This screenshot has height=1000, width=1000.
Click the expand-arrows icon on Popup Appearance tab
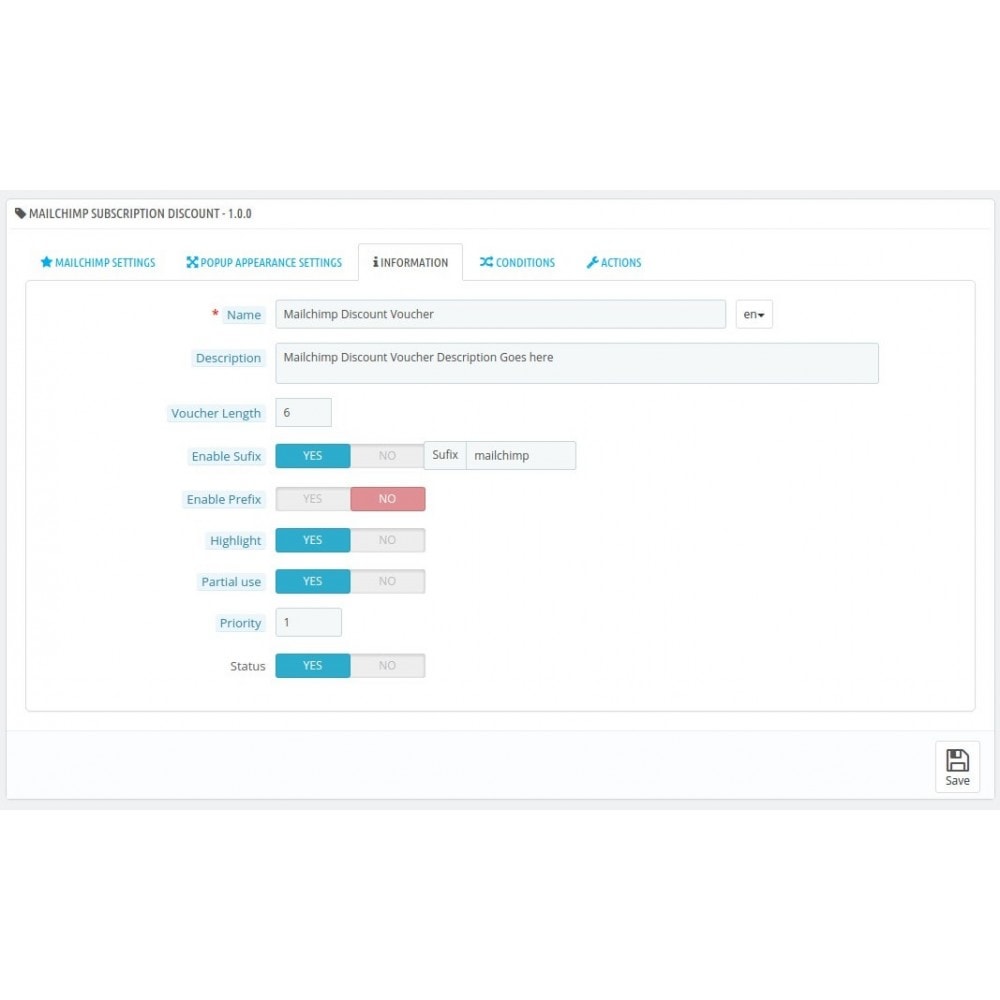pos(192,262)
